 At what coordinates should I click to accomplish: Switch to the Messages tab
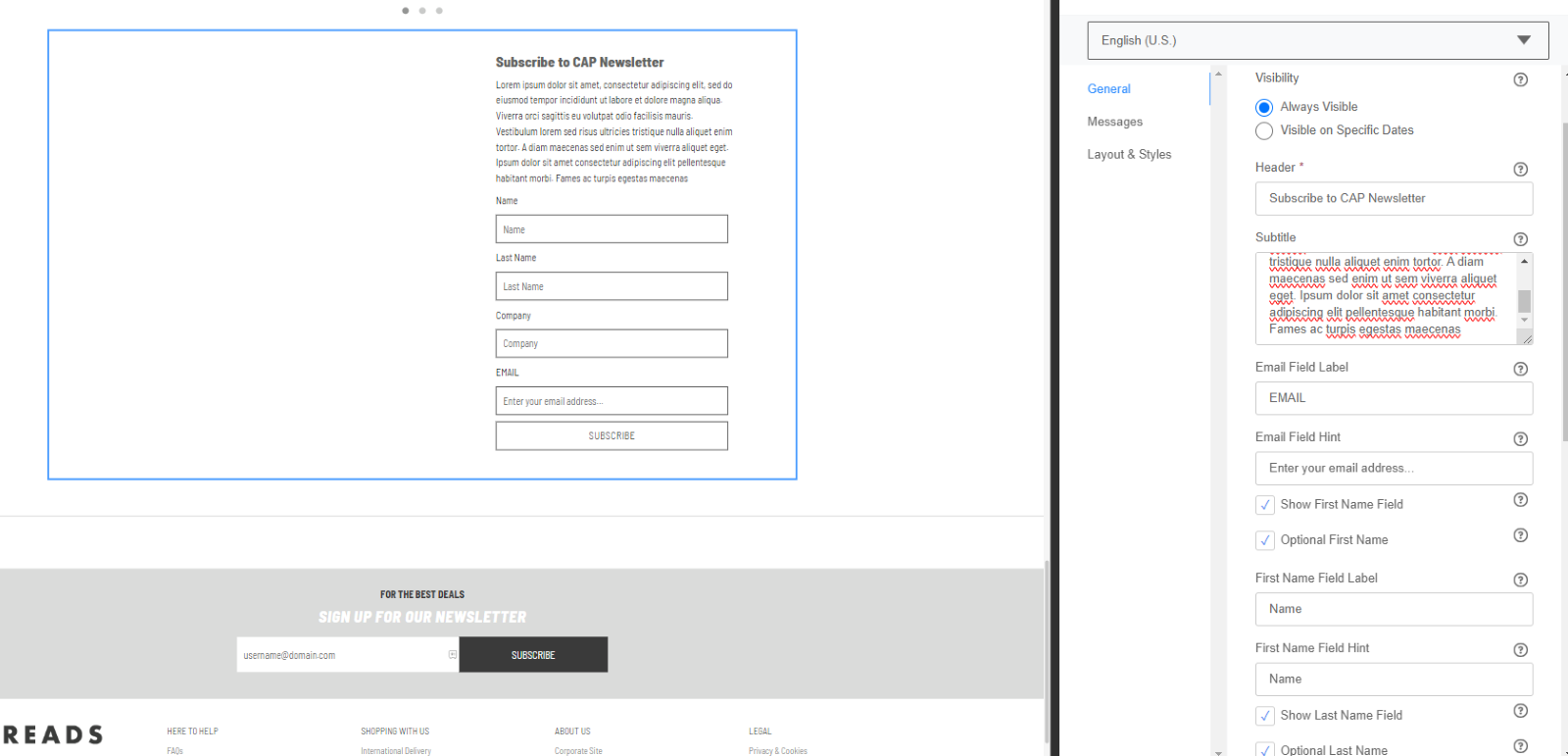(x=1114, y=122)
